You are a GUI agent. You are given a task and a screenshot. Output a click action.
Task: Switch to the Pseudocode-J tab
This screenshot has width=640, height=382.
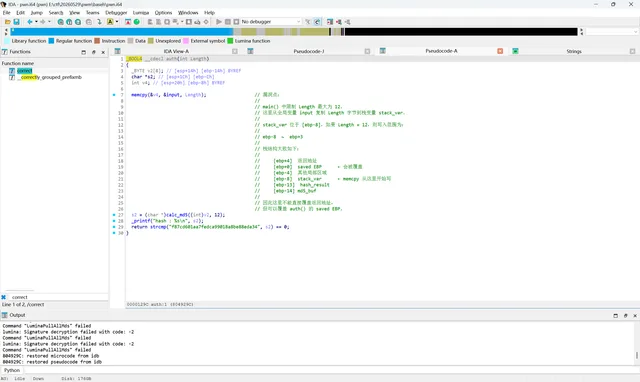click(309, 51)
